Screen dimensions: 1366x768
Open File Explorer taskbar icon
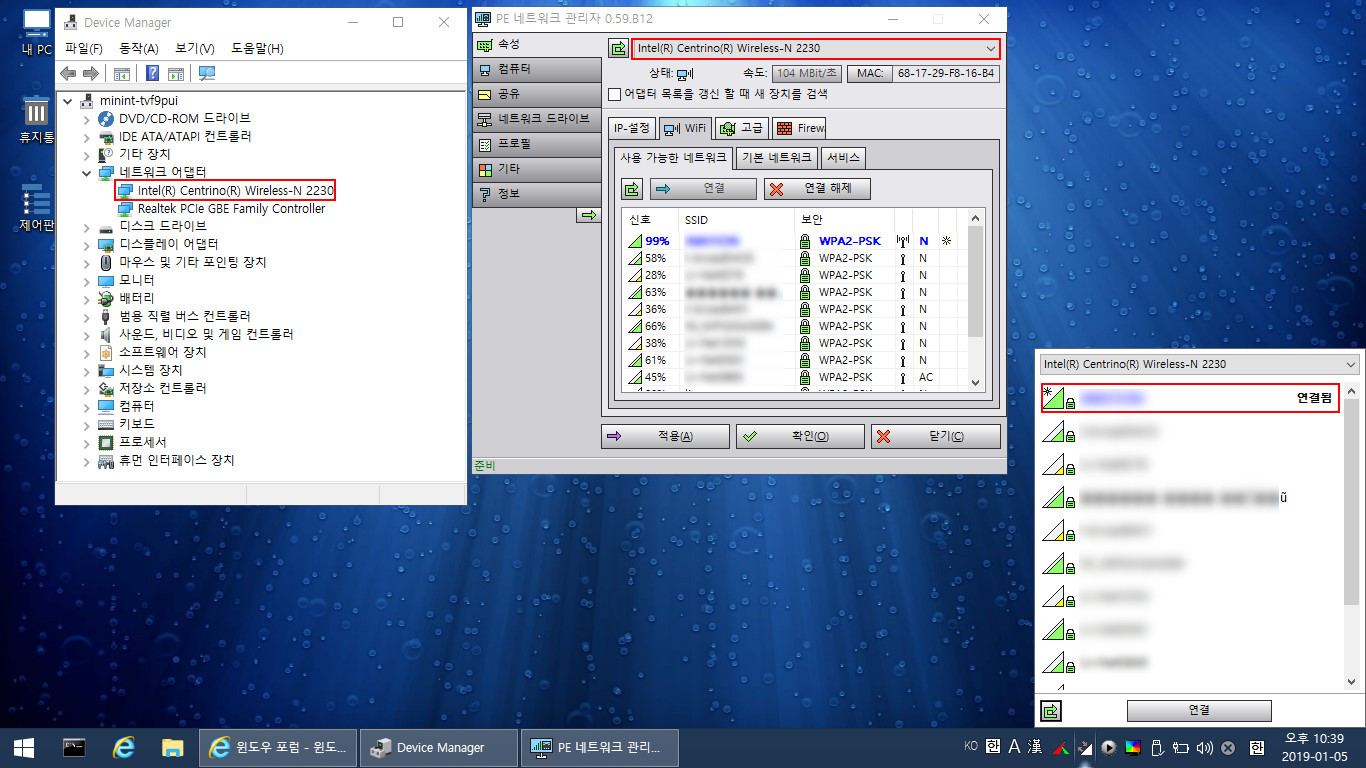[173, 747]
